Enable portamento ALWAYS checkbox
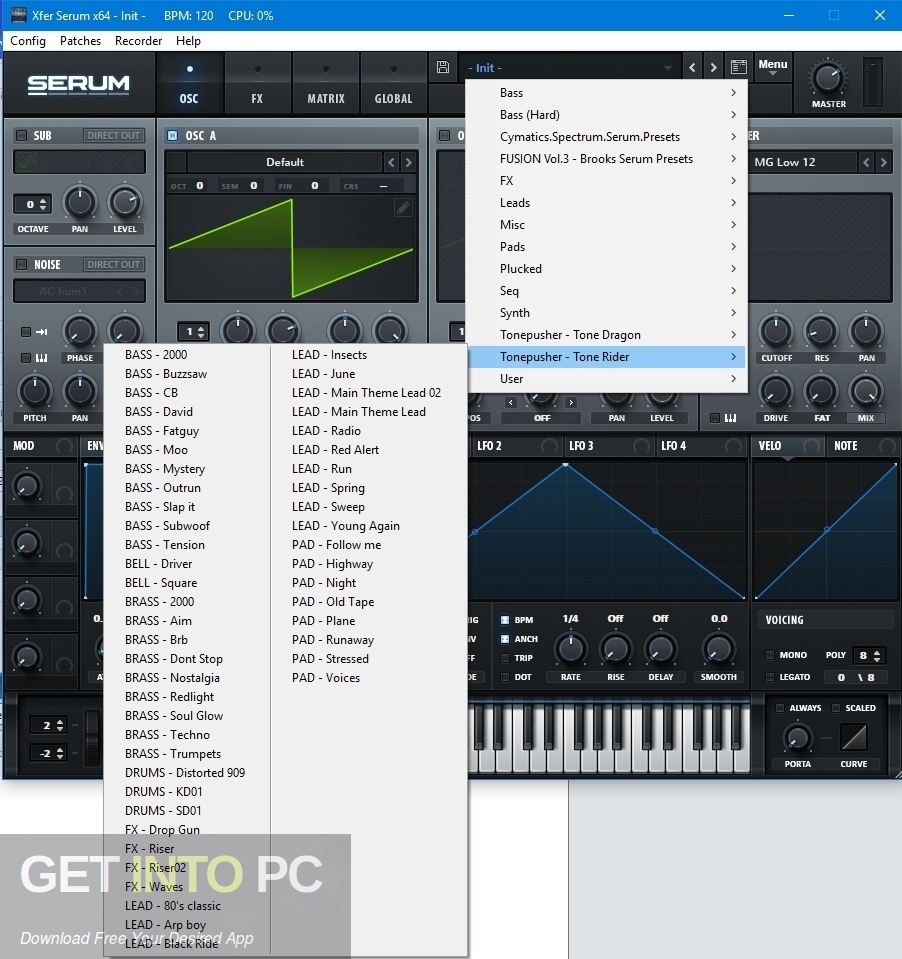Image resolution: width=902 pixels, height=959 pixels. click(780, 708)
